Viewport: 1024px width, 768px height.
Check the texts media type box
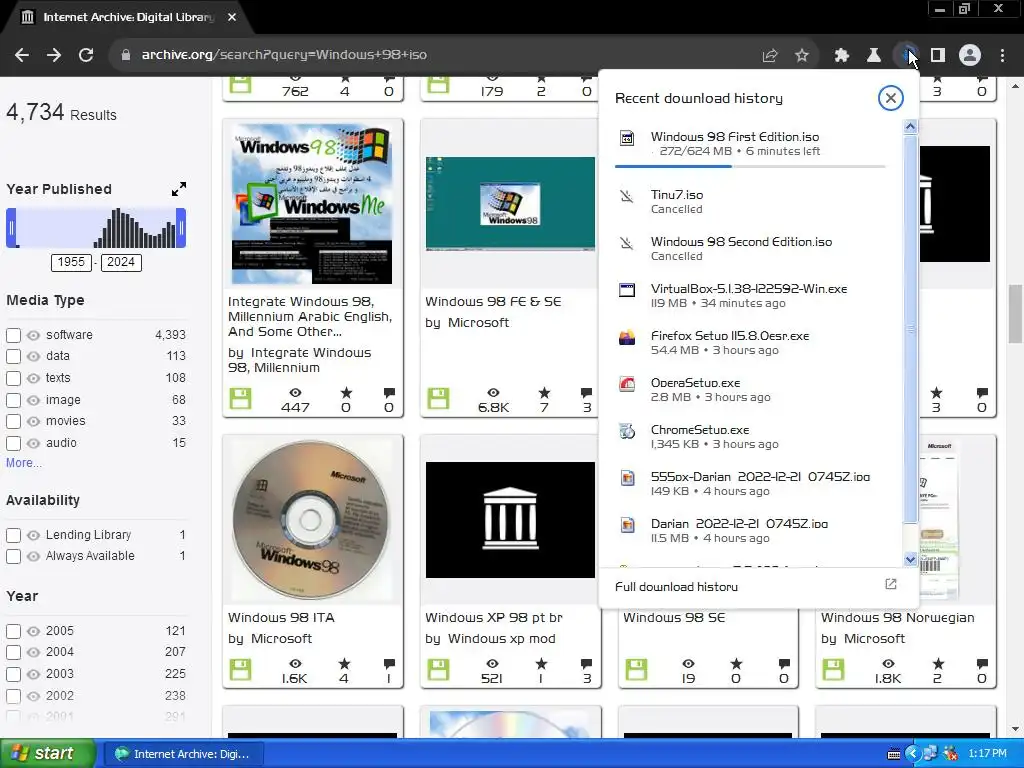(x=13, y=378)
